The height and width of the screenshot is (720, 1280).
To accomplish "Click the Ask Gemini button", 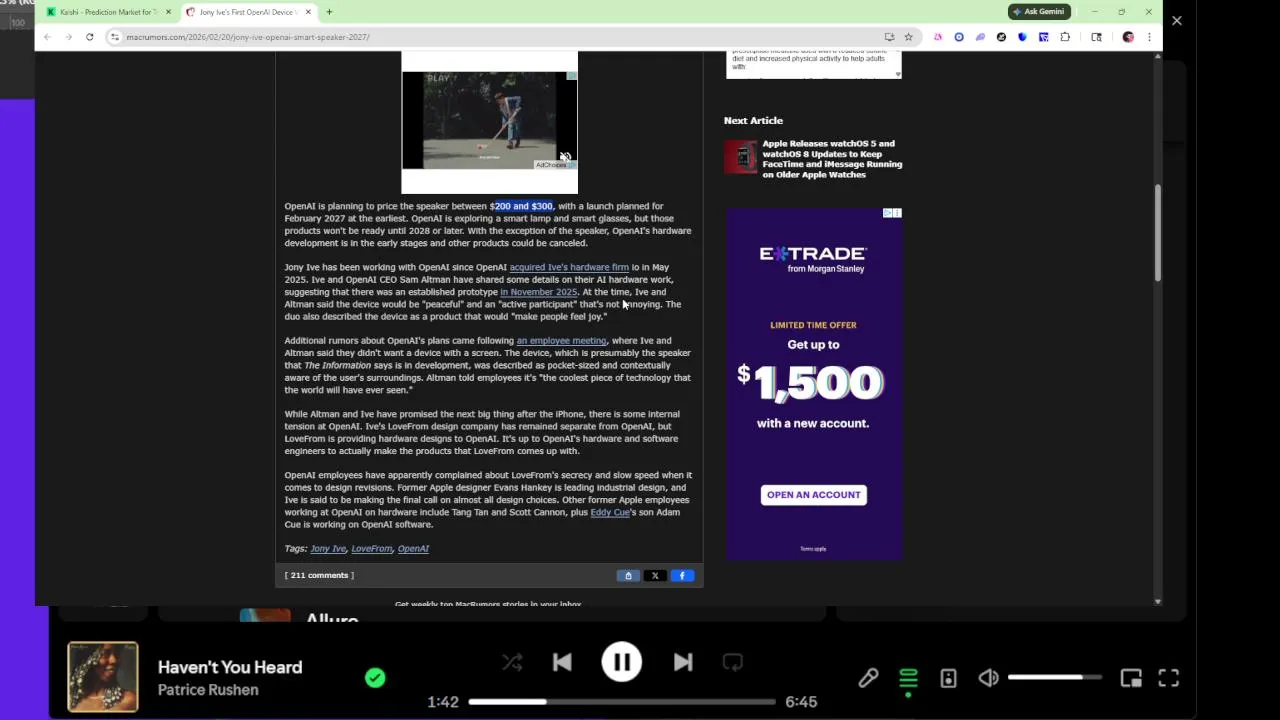I will pyautogui.click(x=1040, y=12).
